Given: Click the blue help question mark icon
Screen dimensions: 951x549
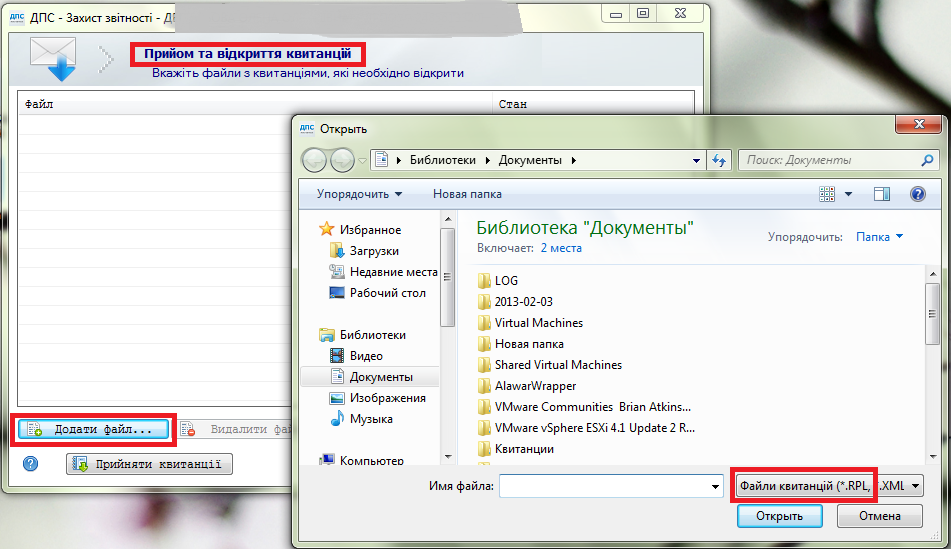Looking at the screenshot, I should [x=30, y=464].
